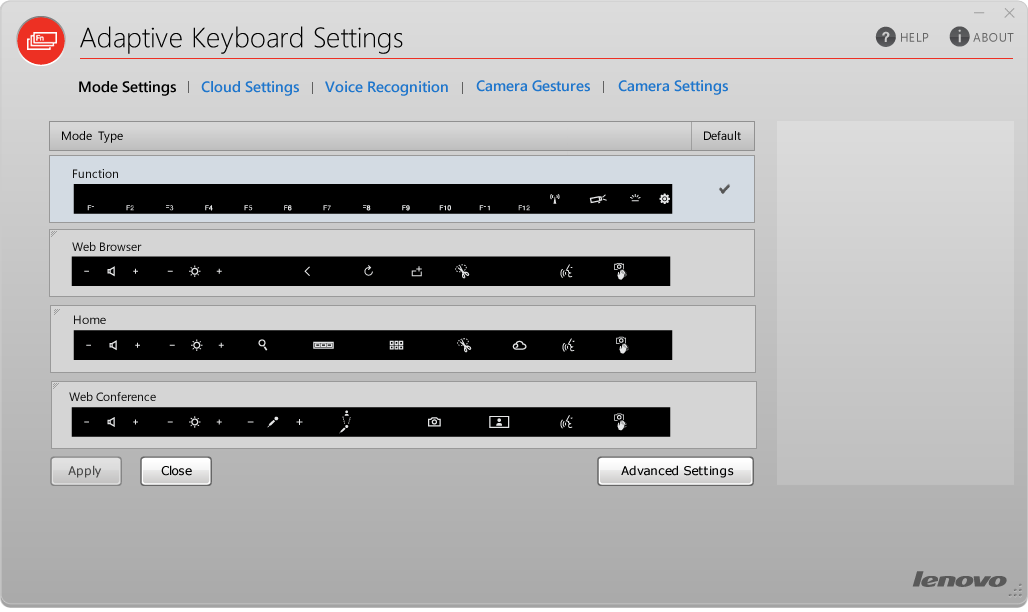This screenshot has width=1028, height=612.
Task: Click the F4 key in Function row
Action: pos(208,207)
